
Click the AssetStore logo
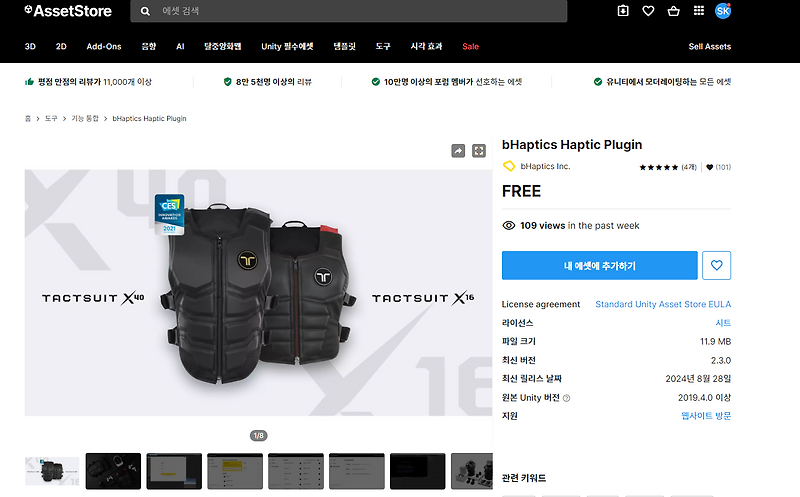pos(68,11)
